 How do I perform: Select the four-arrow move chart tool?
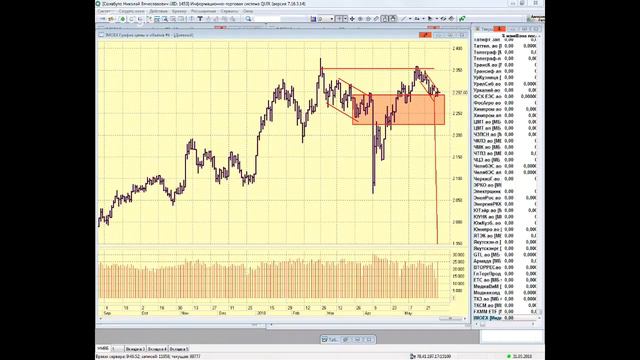[352, 19]
